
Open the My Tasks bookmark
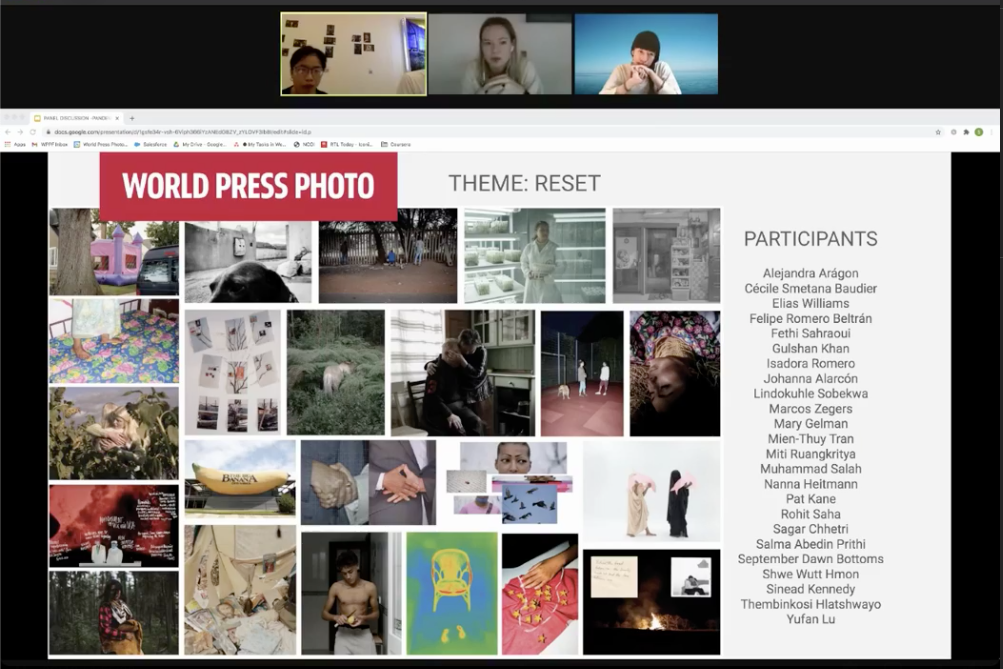pyautogui.click(x=260, y=145)
